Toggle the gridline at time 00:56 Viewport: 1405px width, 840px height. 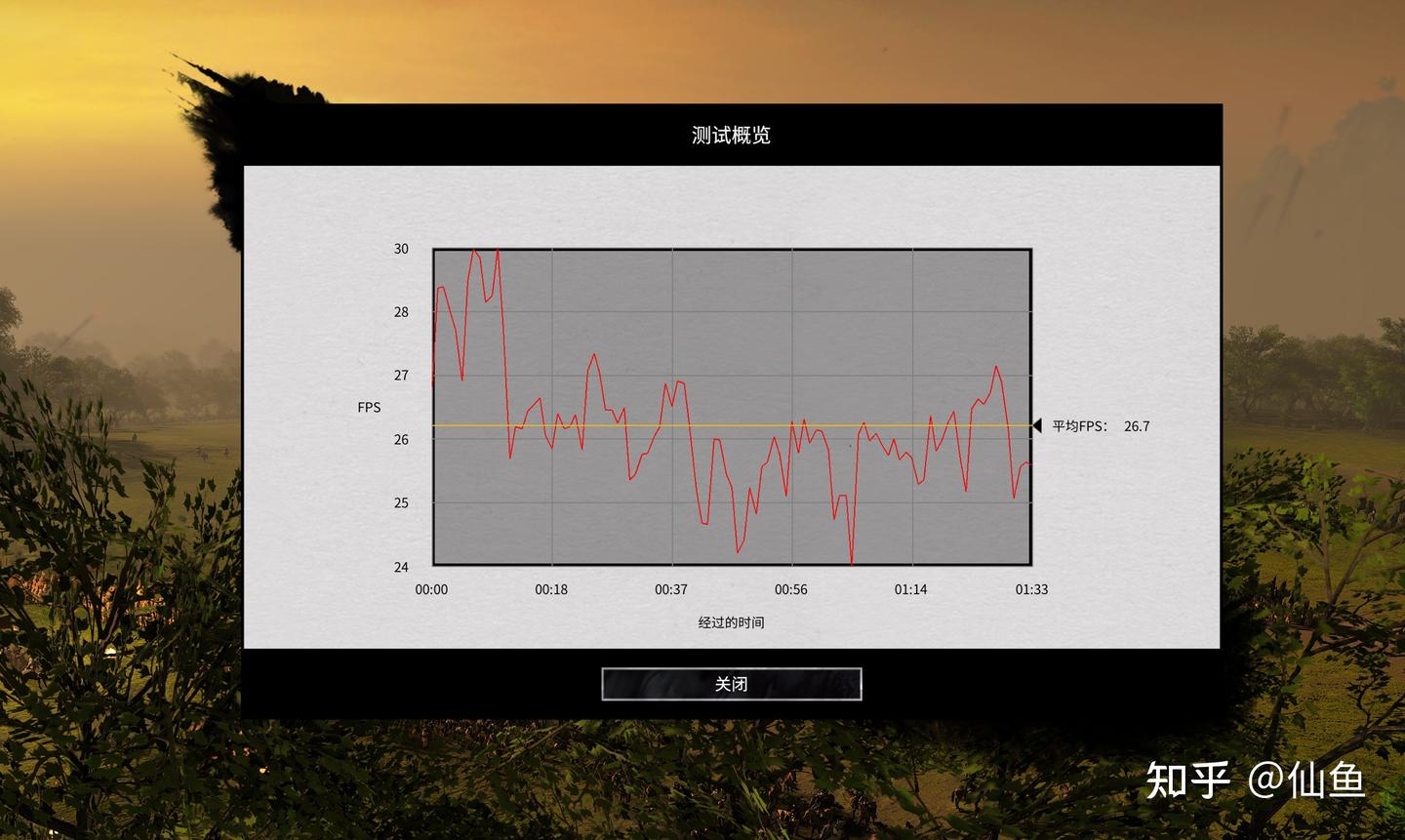[792, 410]
